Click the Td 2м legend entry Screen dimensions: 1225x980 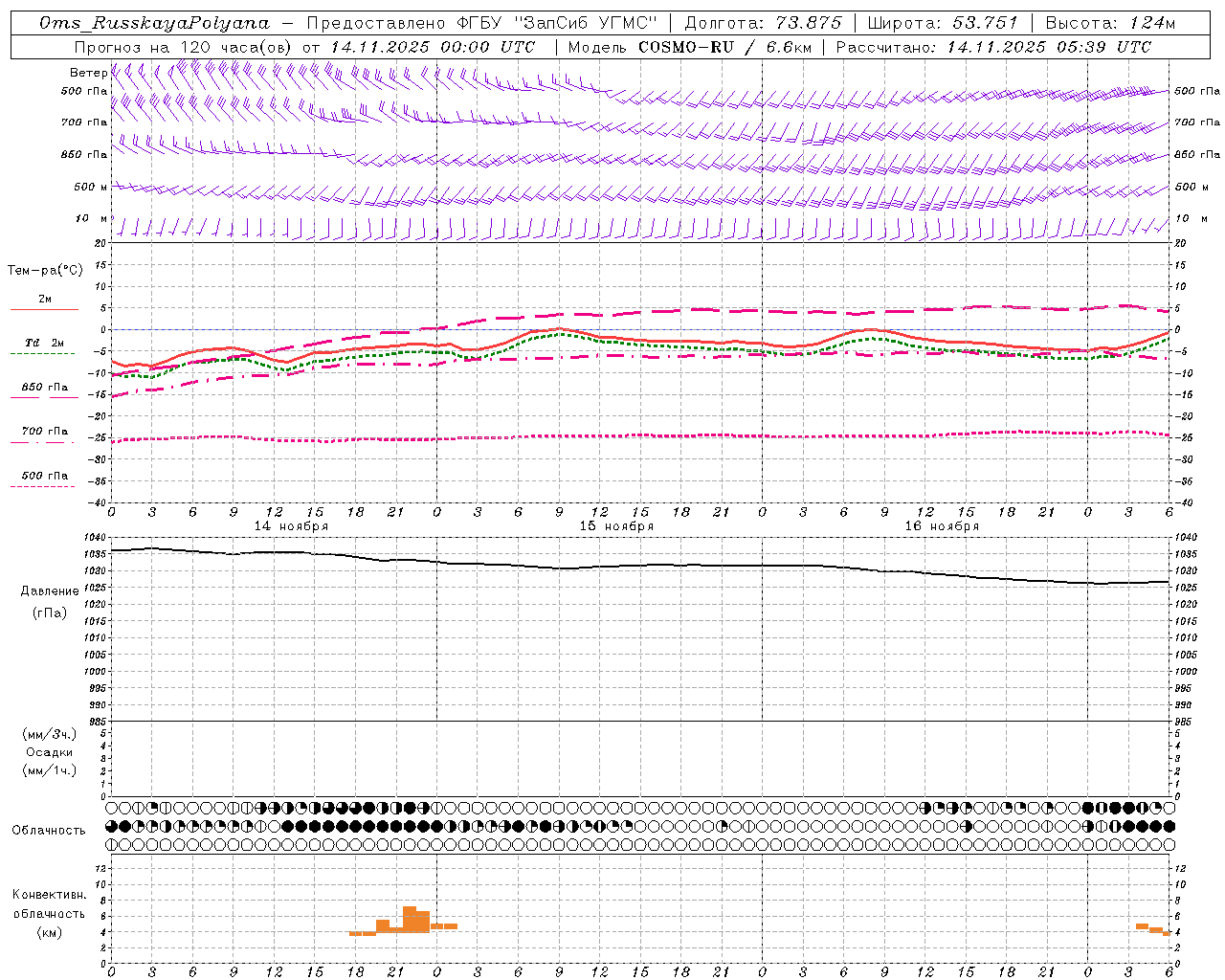(45, 343)
